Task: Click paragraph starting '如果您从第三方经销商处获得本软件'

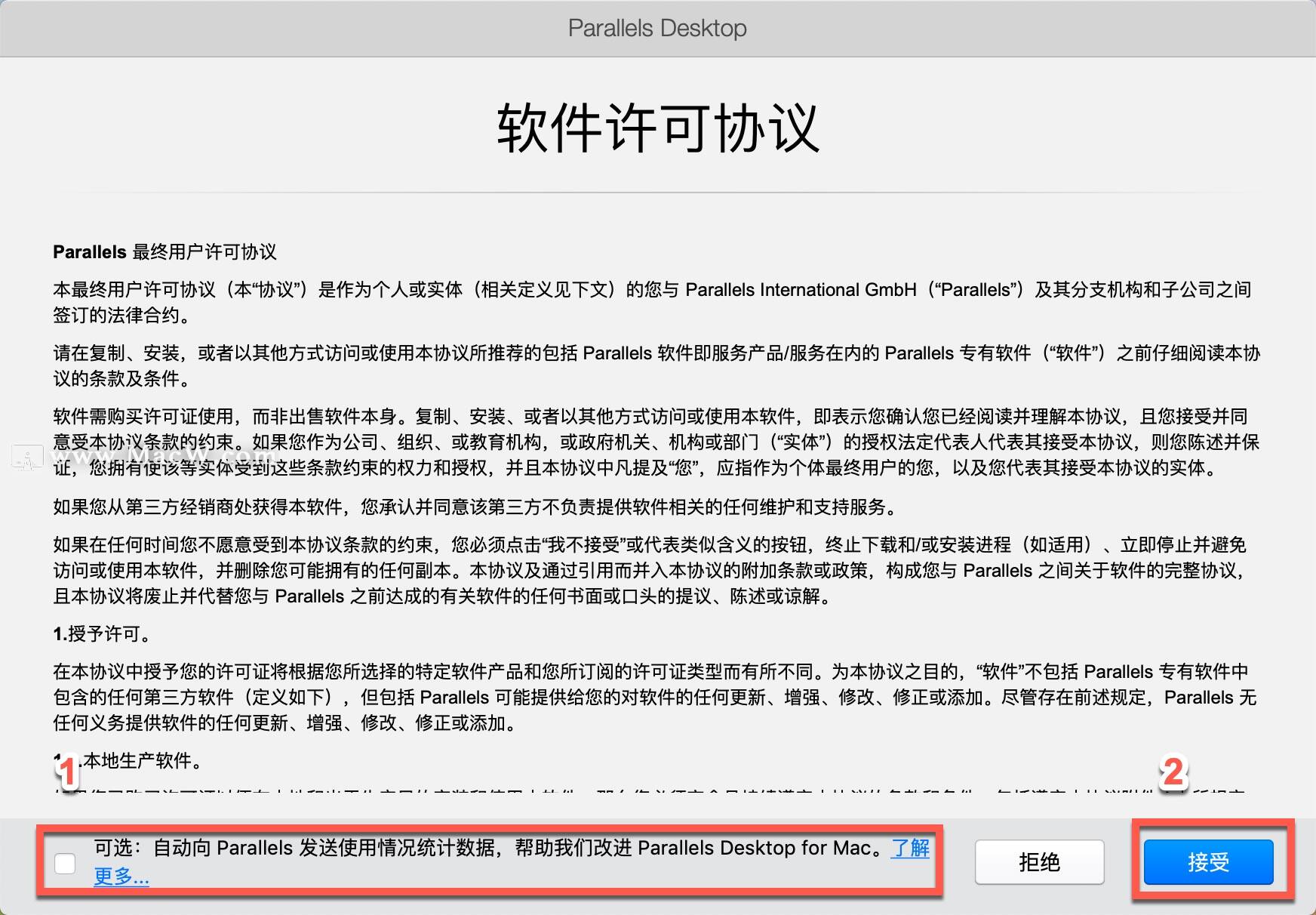Action: pos(478,507)
